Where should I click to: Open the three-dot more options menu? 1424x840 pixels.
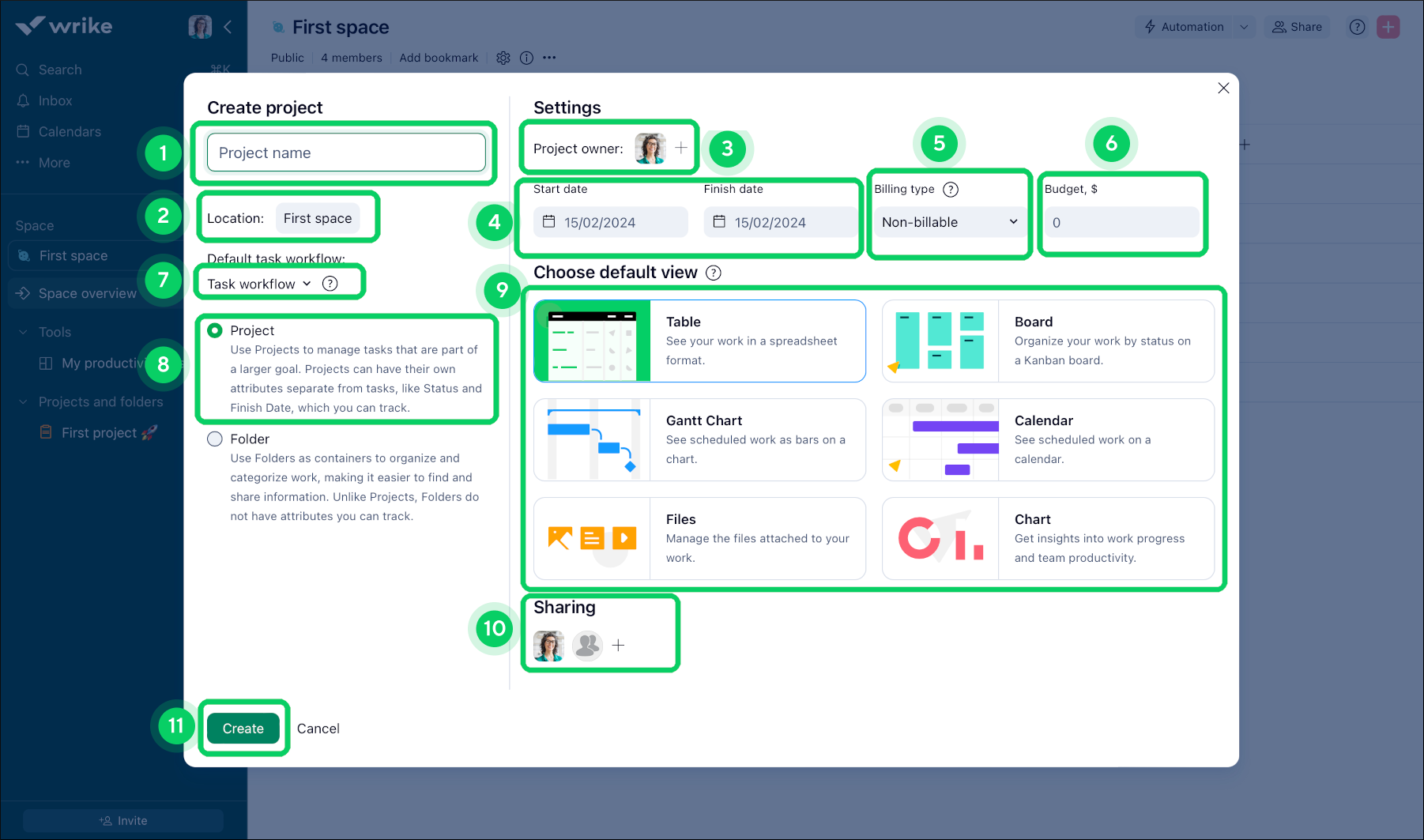click(x=549, y=57)
